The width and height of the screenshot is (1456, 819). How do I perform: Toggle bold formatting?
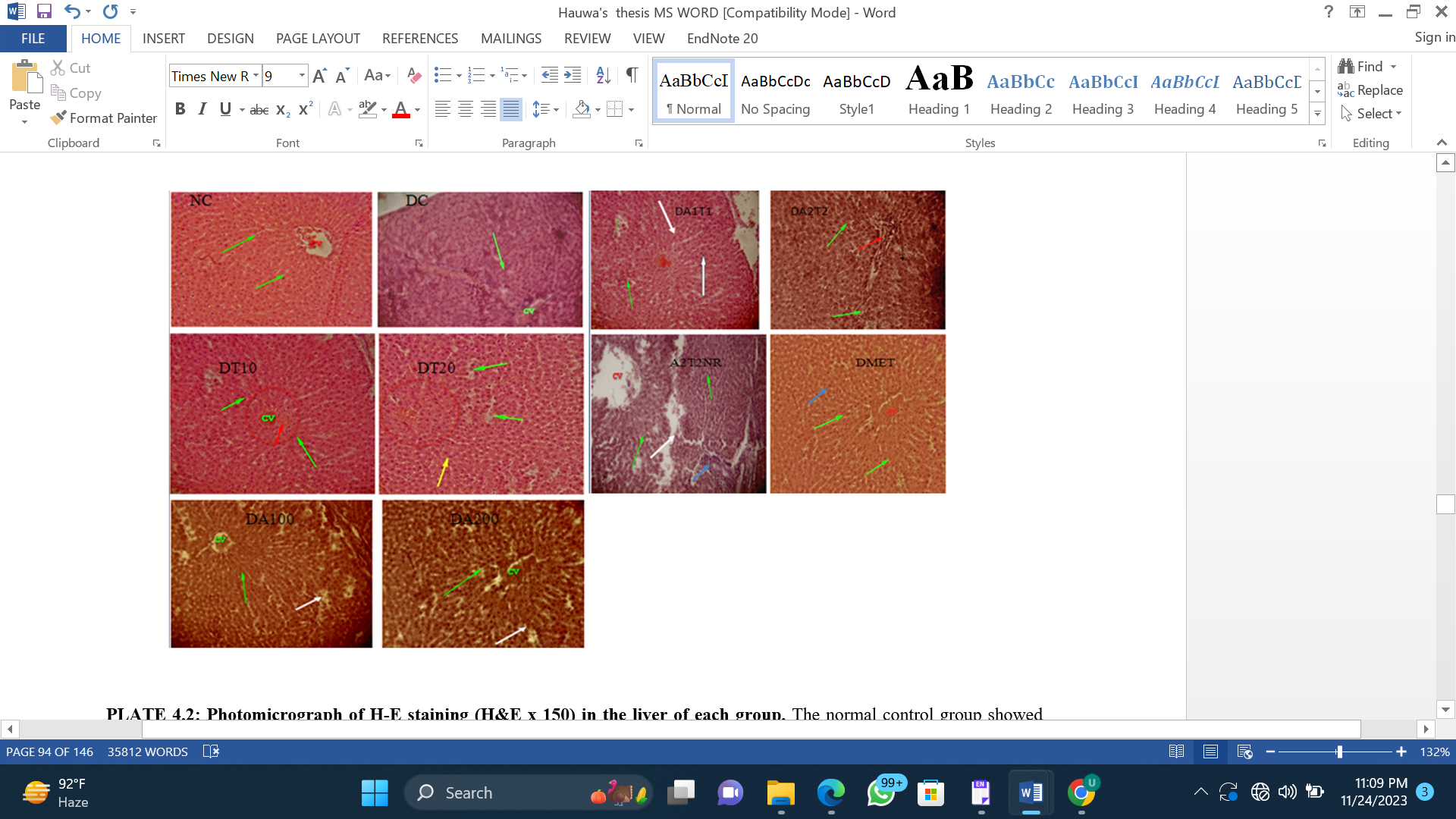click(x=180, y=109)
